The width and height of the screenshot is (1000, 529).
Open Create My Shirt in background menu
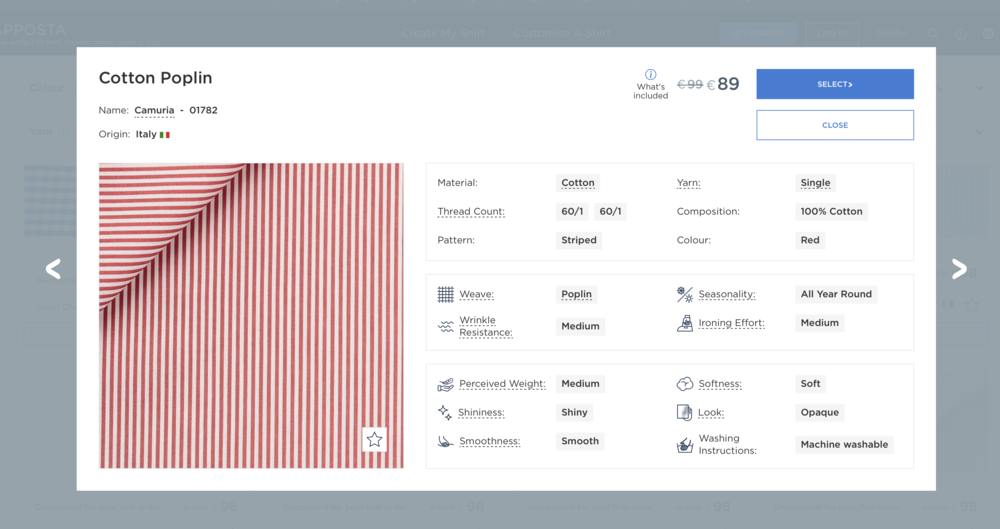point(443,33)
